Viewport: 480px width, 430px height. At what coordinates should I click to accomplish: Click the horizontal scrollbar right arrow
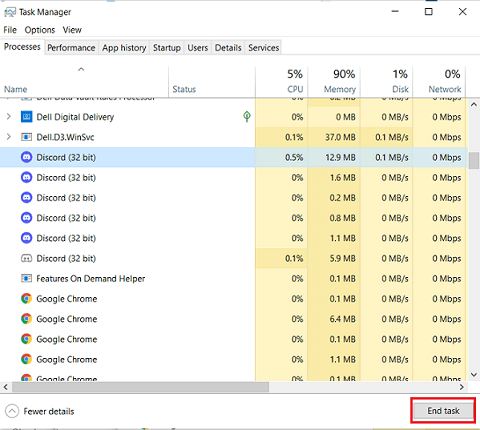tap(462, 387)
